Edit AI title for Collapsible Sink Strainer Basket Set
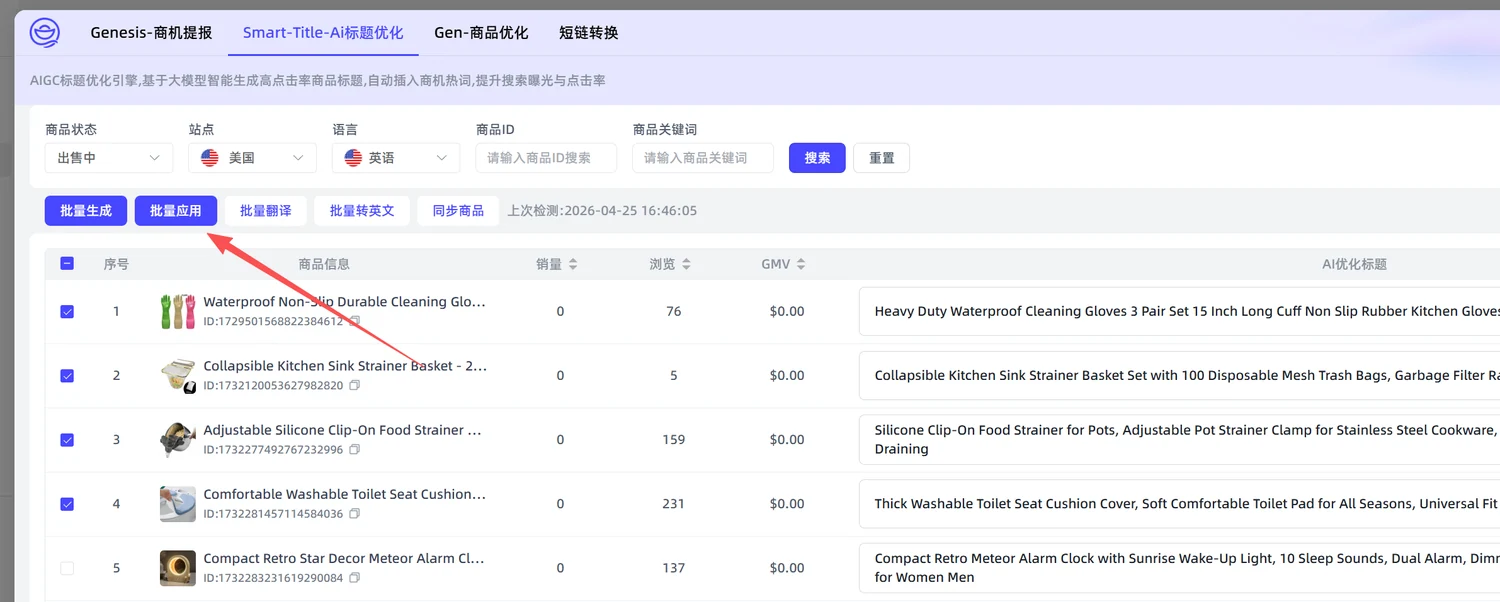 coord(1179,375)
